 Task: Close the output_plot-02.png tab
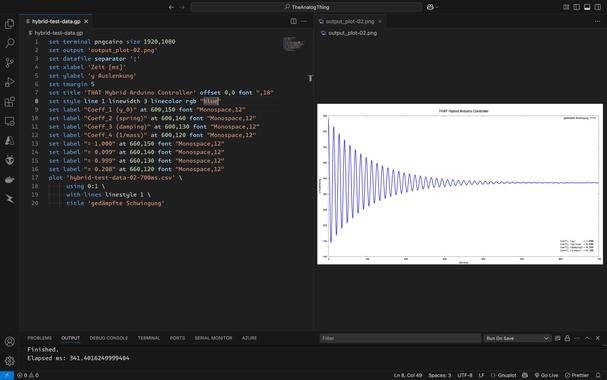(380, 21)
